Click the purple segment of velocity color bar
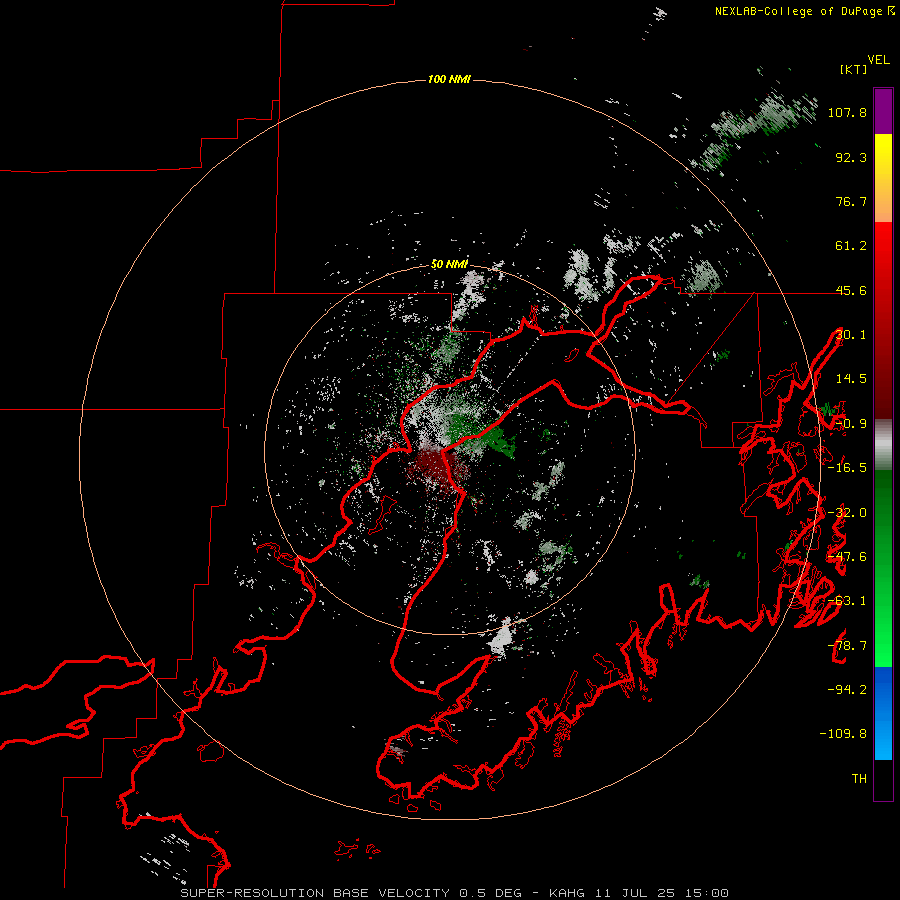 pyautogui.click(x=883, y=111)
